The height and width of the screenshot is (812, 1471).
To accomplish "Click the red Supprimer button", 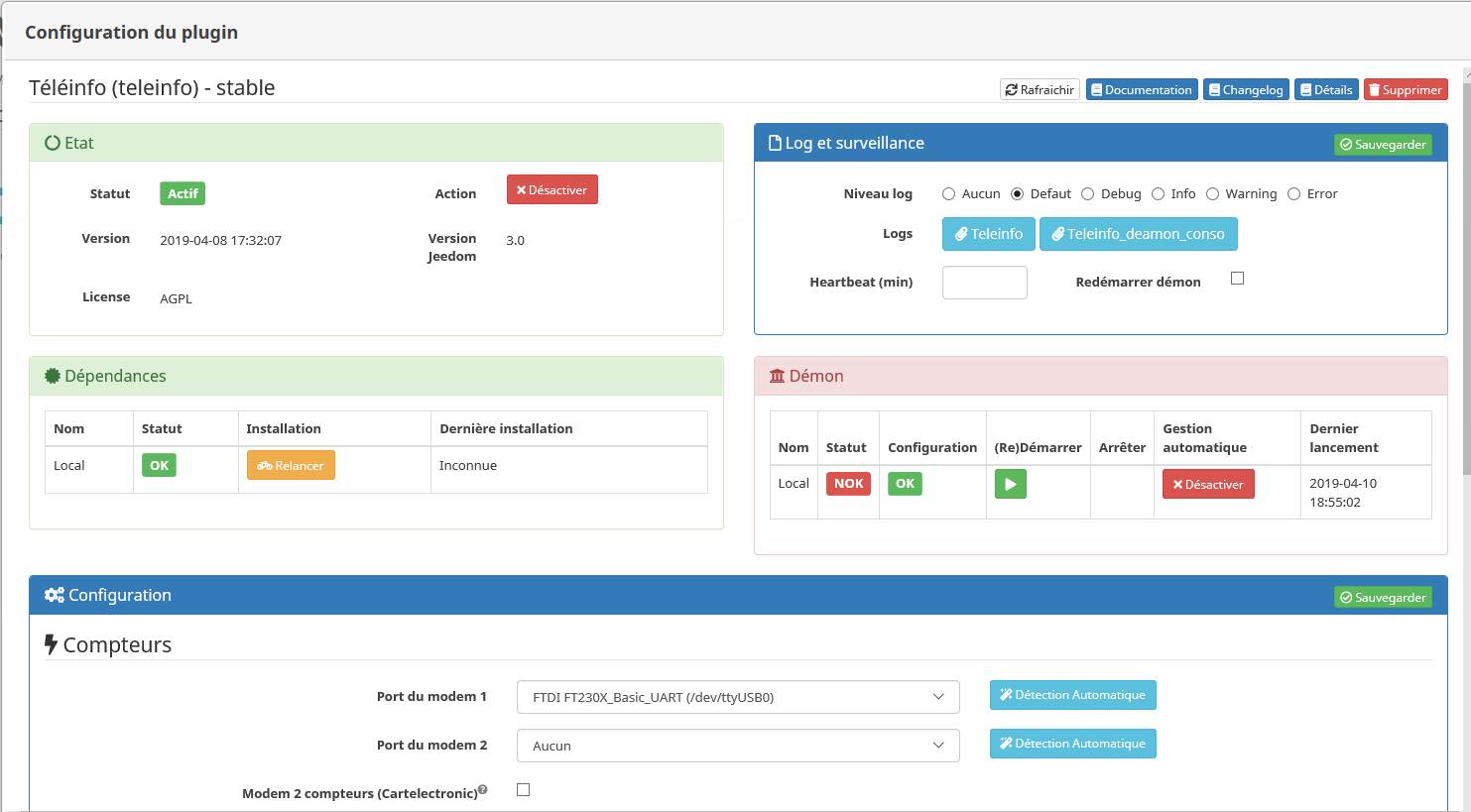I will 1406,89.
